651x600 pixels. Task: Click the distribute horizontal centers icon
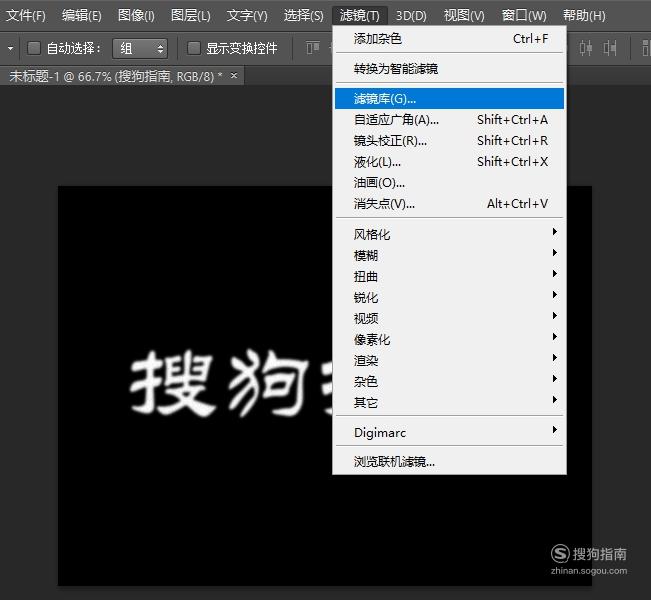click(x=585, y=48)
